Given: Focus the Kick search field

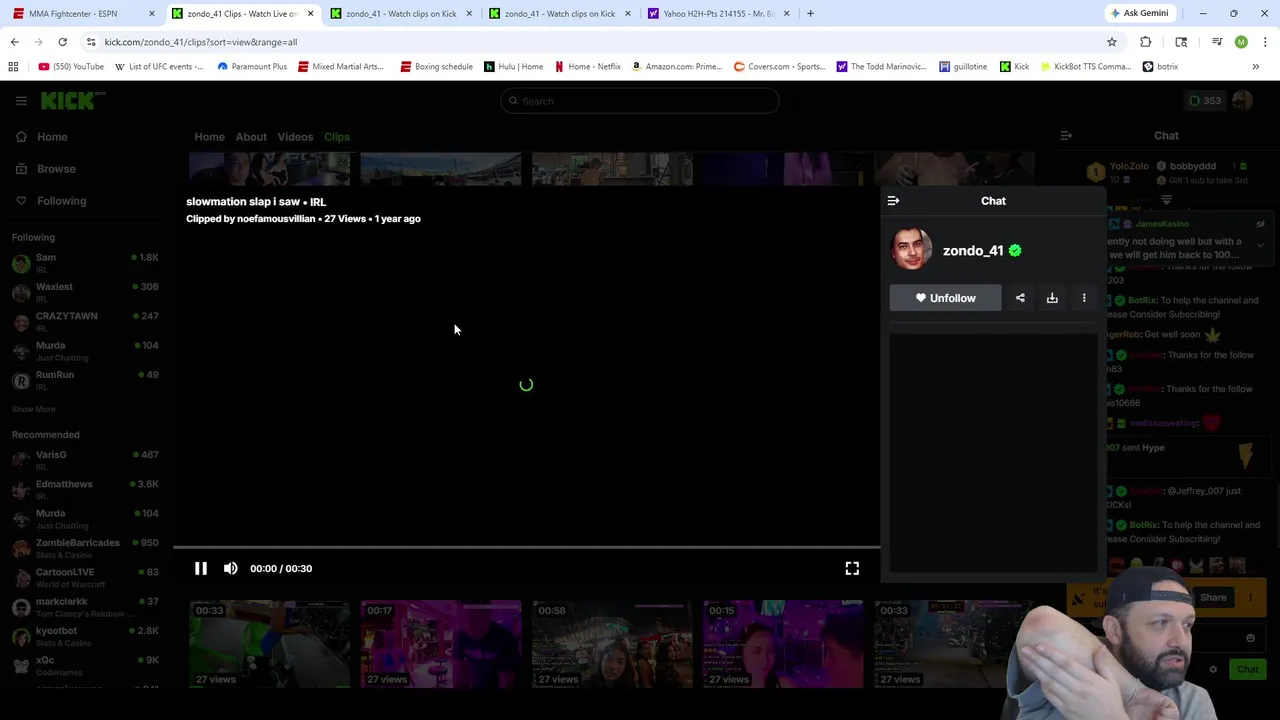Looking at the screenshot, I should click(x=640, y=101).
